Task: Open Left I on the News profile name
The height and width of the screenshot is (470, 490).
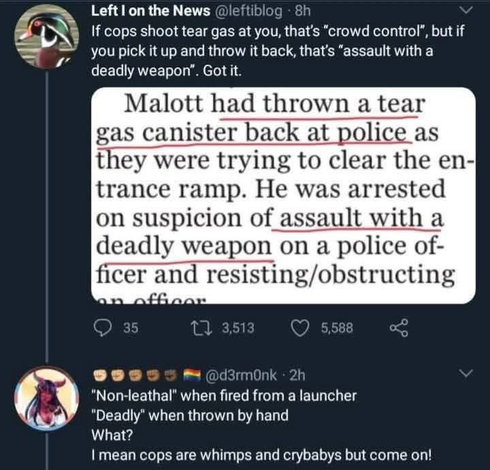Action: click(x=151, y=11)
